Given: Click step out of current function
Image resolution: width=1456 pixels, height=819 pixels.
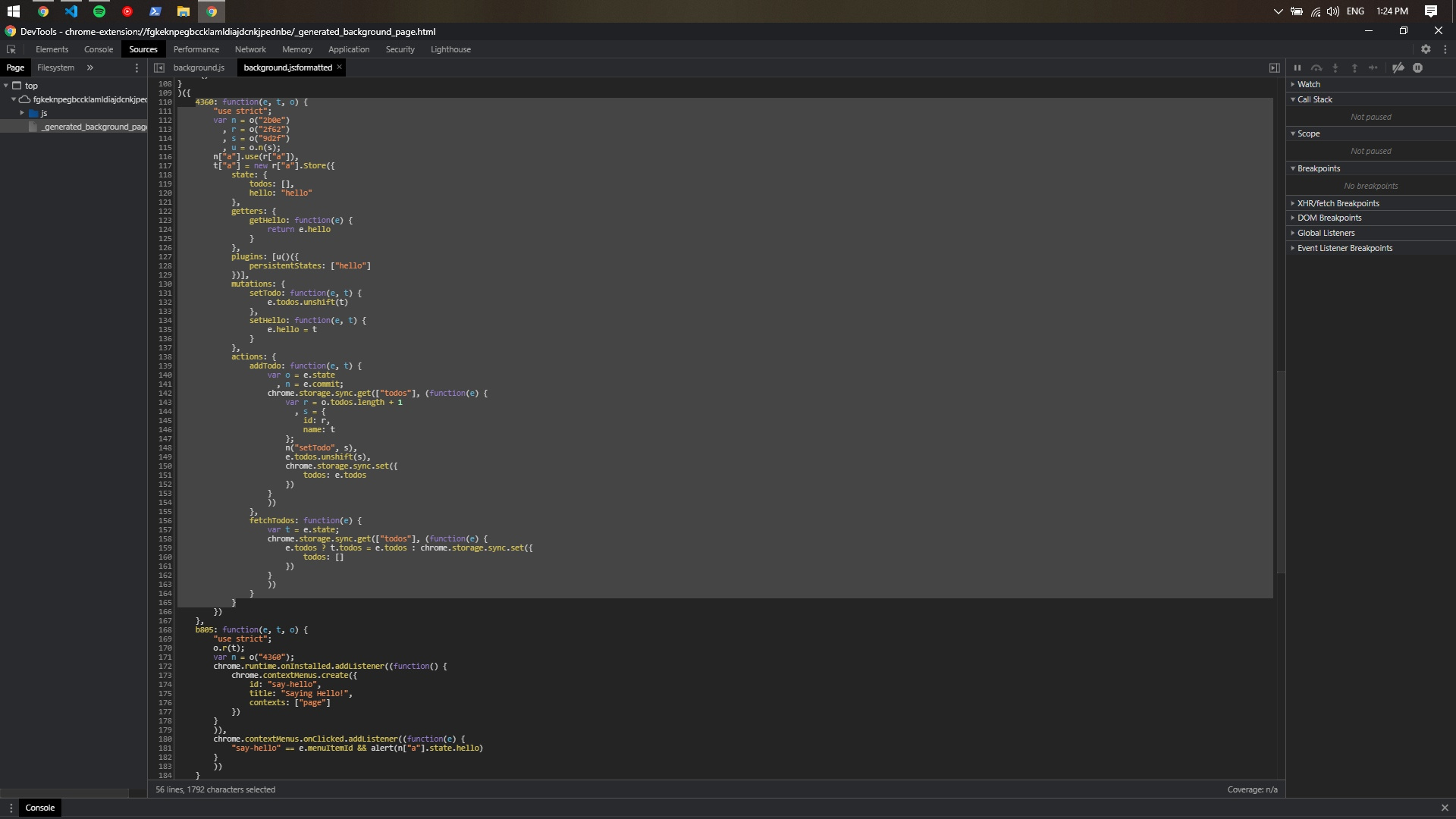Looking at the screenshot, I should [x=1354, y=67].
